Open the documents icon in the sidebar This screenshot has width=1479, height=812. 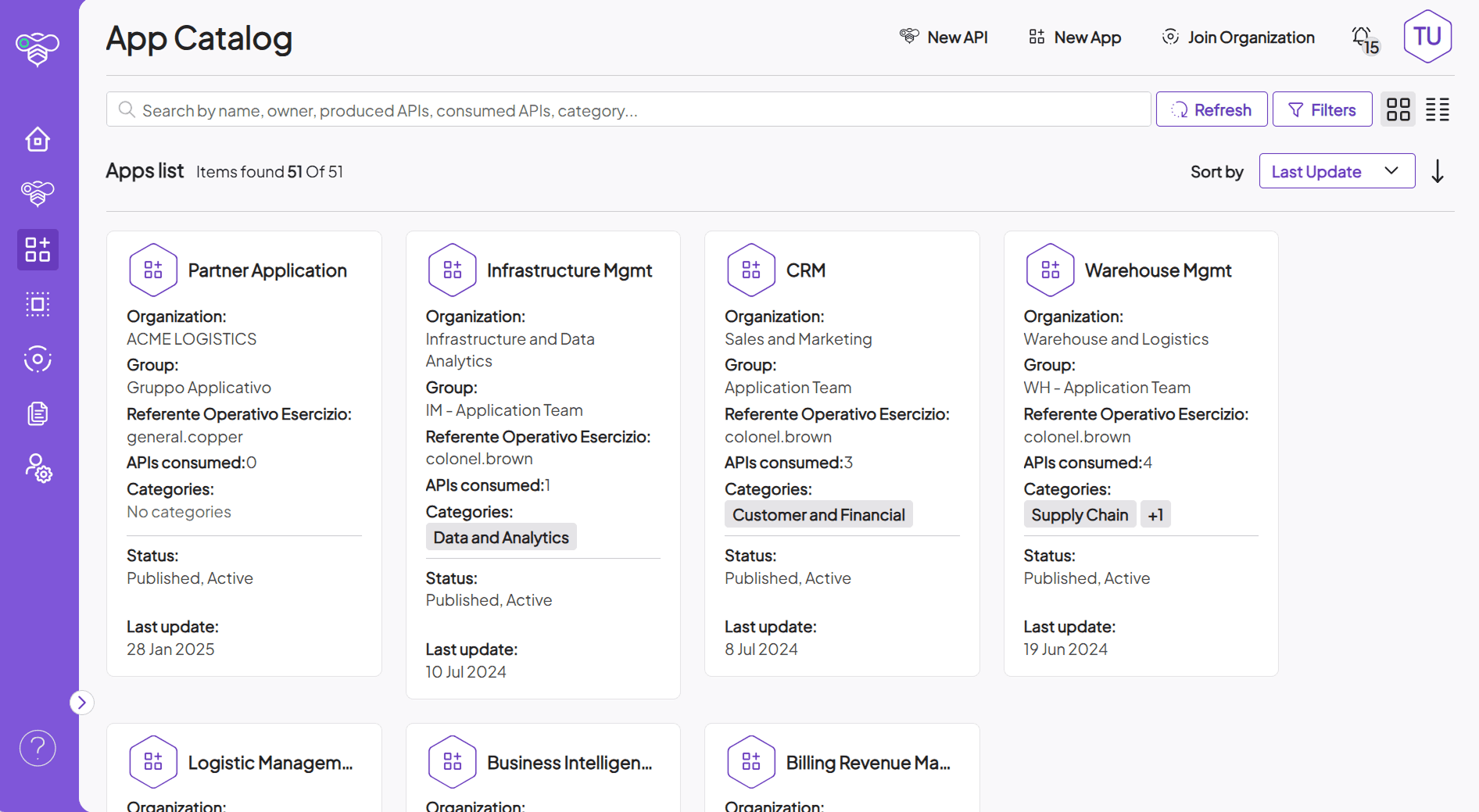tap(37, 413)
